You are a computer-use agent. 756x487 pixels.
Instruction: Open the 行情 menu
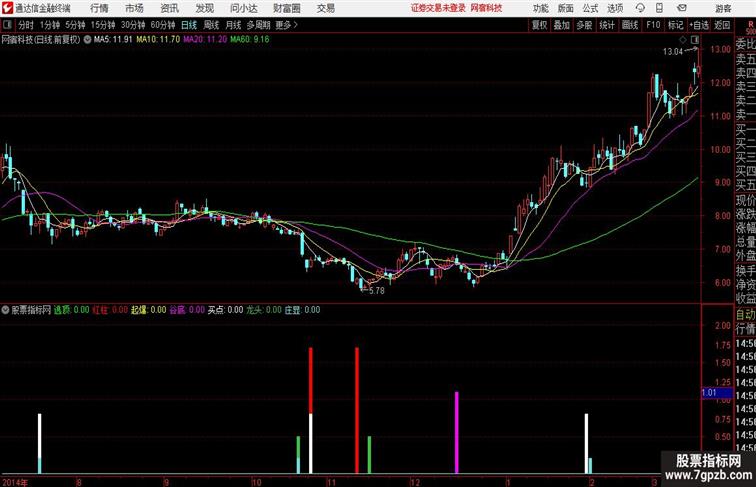(x=99, y=8)
